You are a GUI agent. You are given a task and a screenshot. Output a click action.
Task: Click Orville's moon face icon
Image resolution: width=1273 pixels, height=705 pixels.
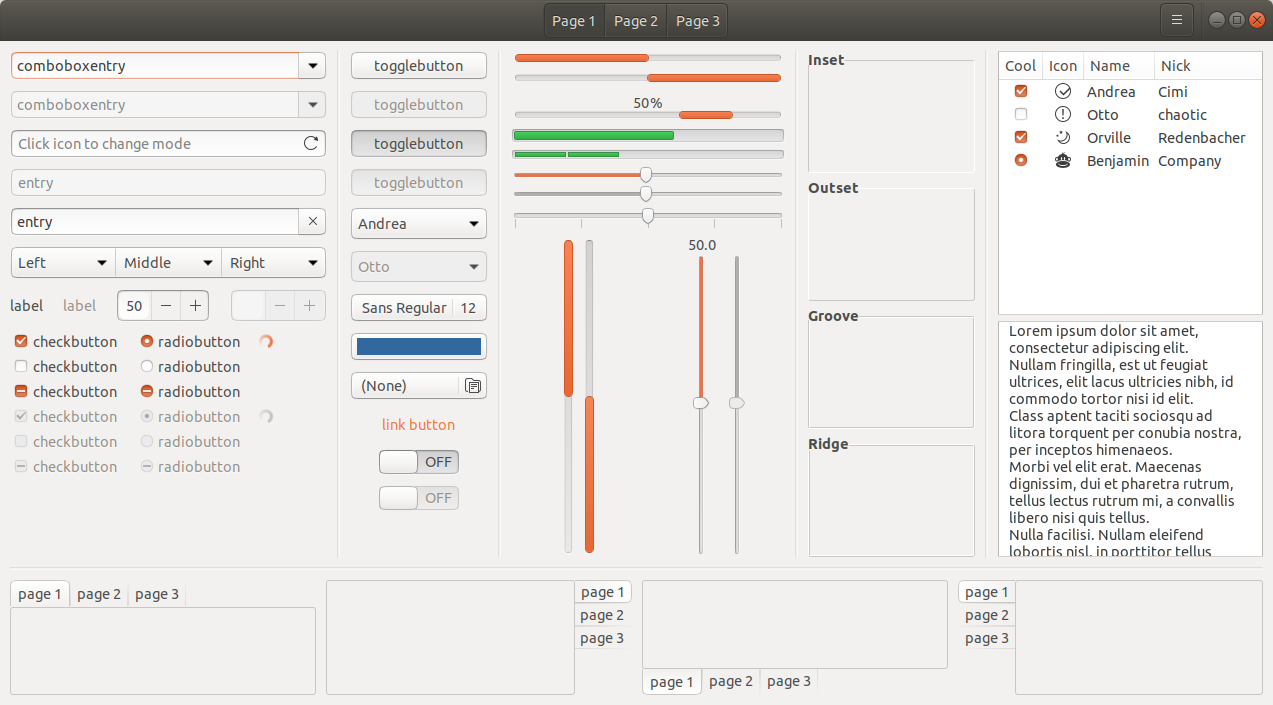pyautogui.click(x=1063, y=137)
